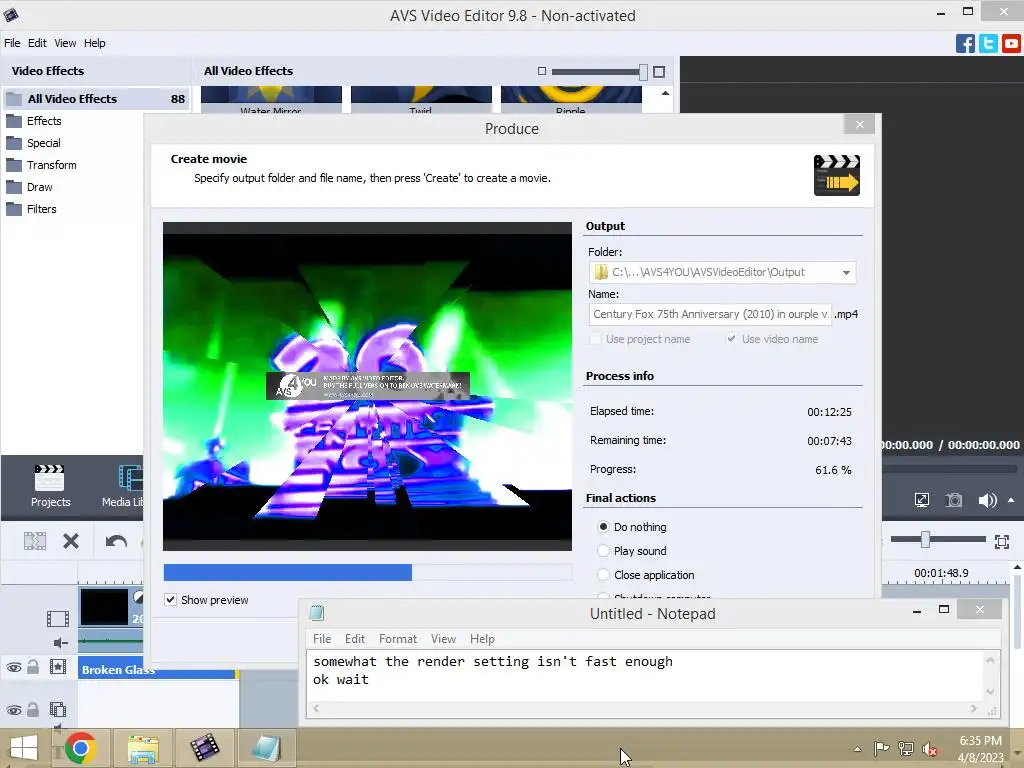Select the Play sound radio option
Screen dimensions: 1024x768
click(x=603, y=551)
